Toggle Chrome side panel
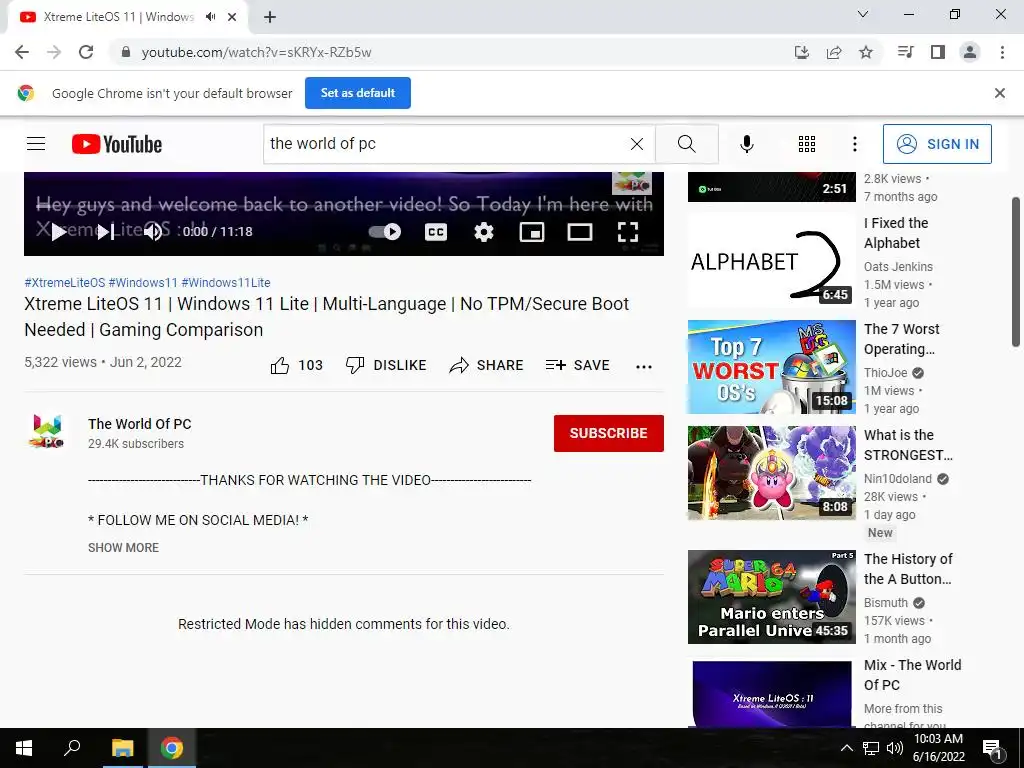This screenshot has width=1024, height=768. pos(938,52)
